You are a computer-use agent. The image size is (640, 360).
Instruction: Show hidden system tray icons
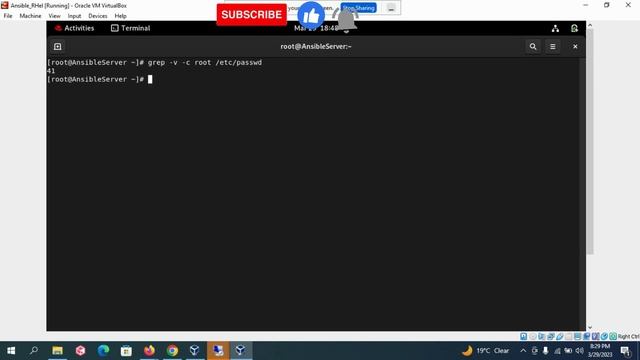[x=523, y=351]
